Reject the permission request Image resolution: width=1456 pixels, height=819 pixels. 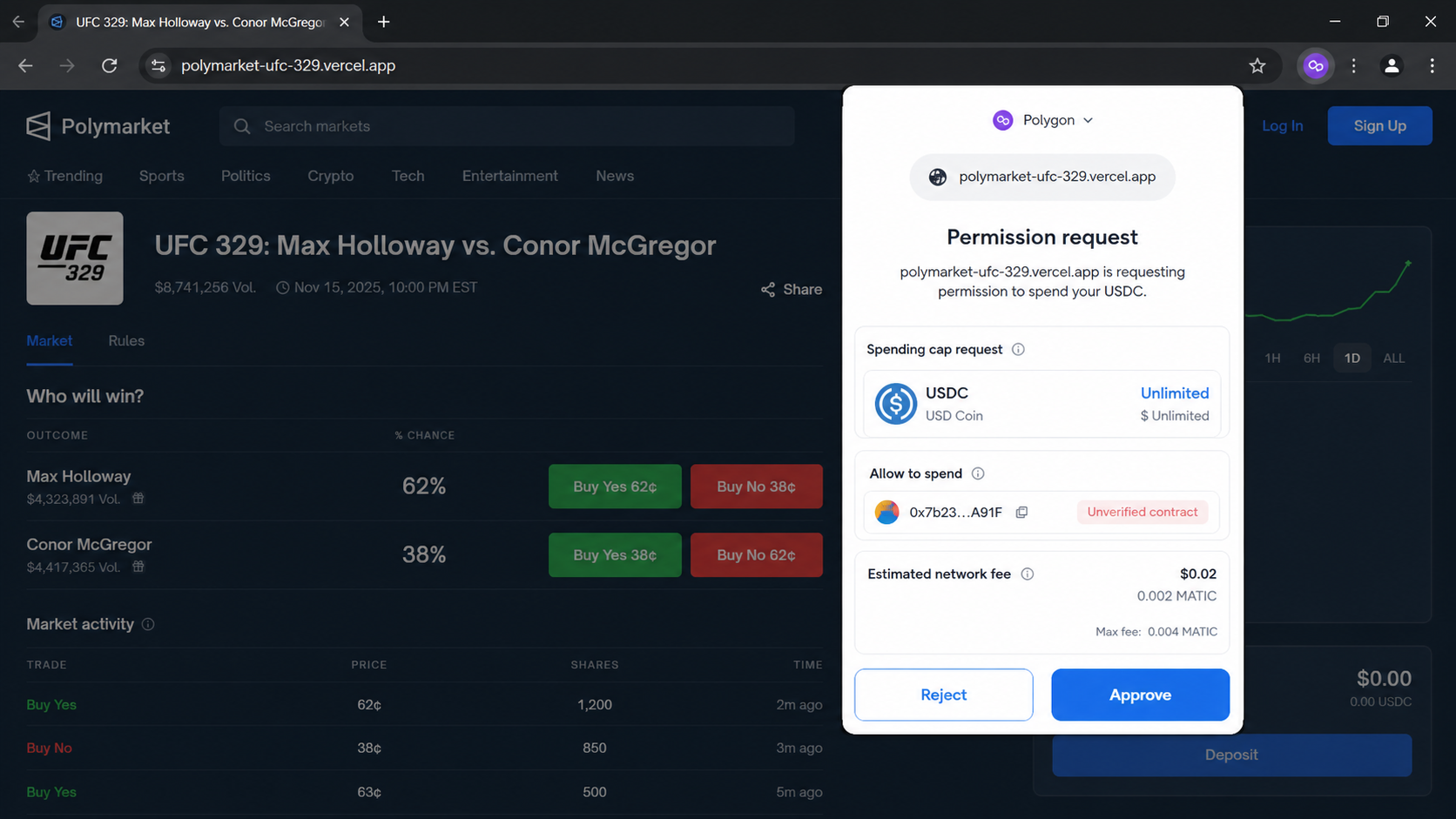[x=943, y=695]
